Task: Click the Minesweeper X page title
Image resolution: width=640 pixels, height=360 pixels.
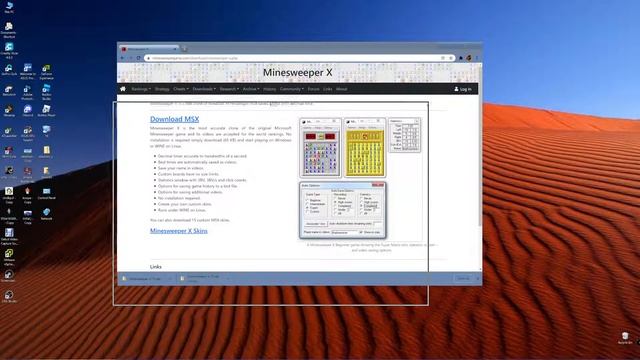Action: point(298,73)
